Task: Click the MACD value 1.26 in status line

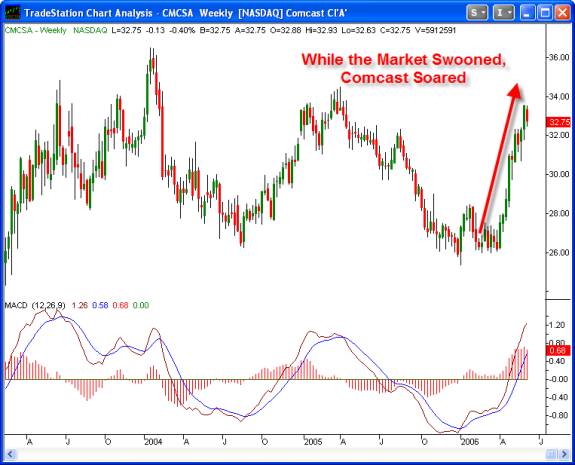Action: (x=80, y=305)
